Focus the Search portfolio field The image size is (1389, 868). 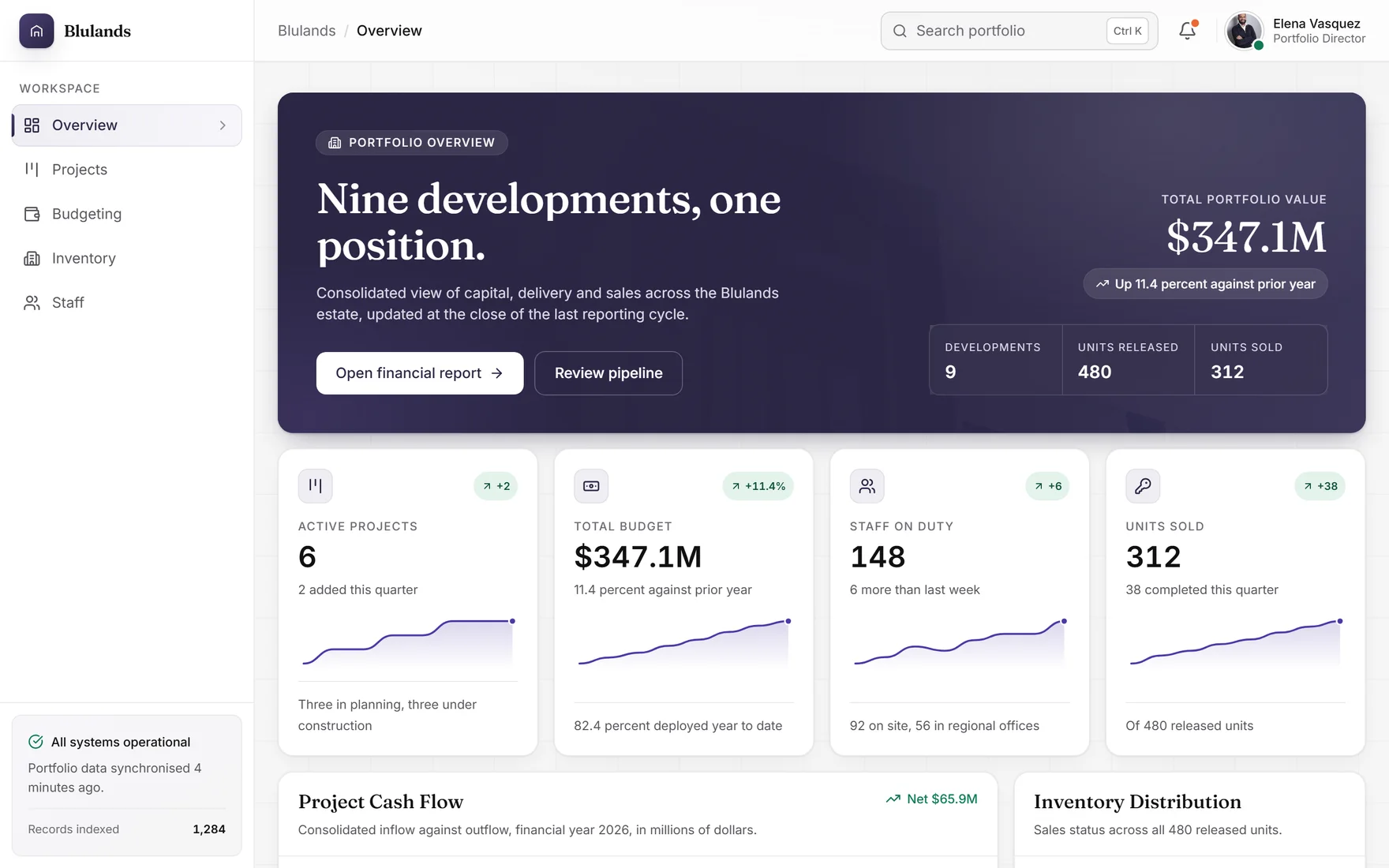pos(1019,31)
